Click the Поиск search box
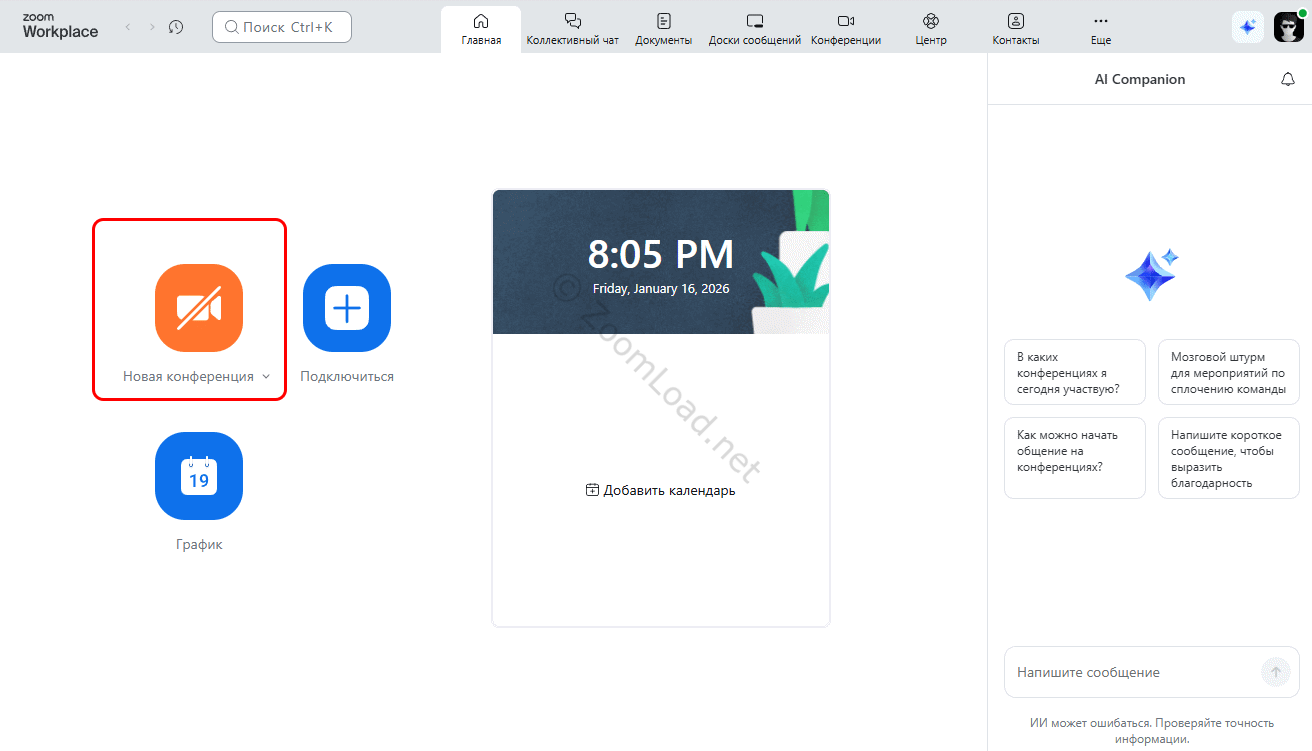 point(282,27)
